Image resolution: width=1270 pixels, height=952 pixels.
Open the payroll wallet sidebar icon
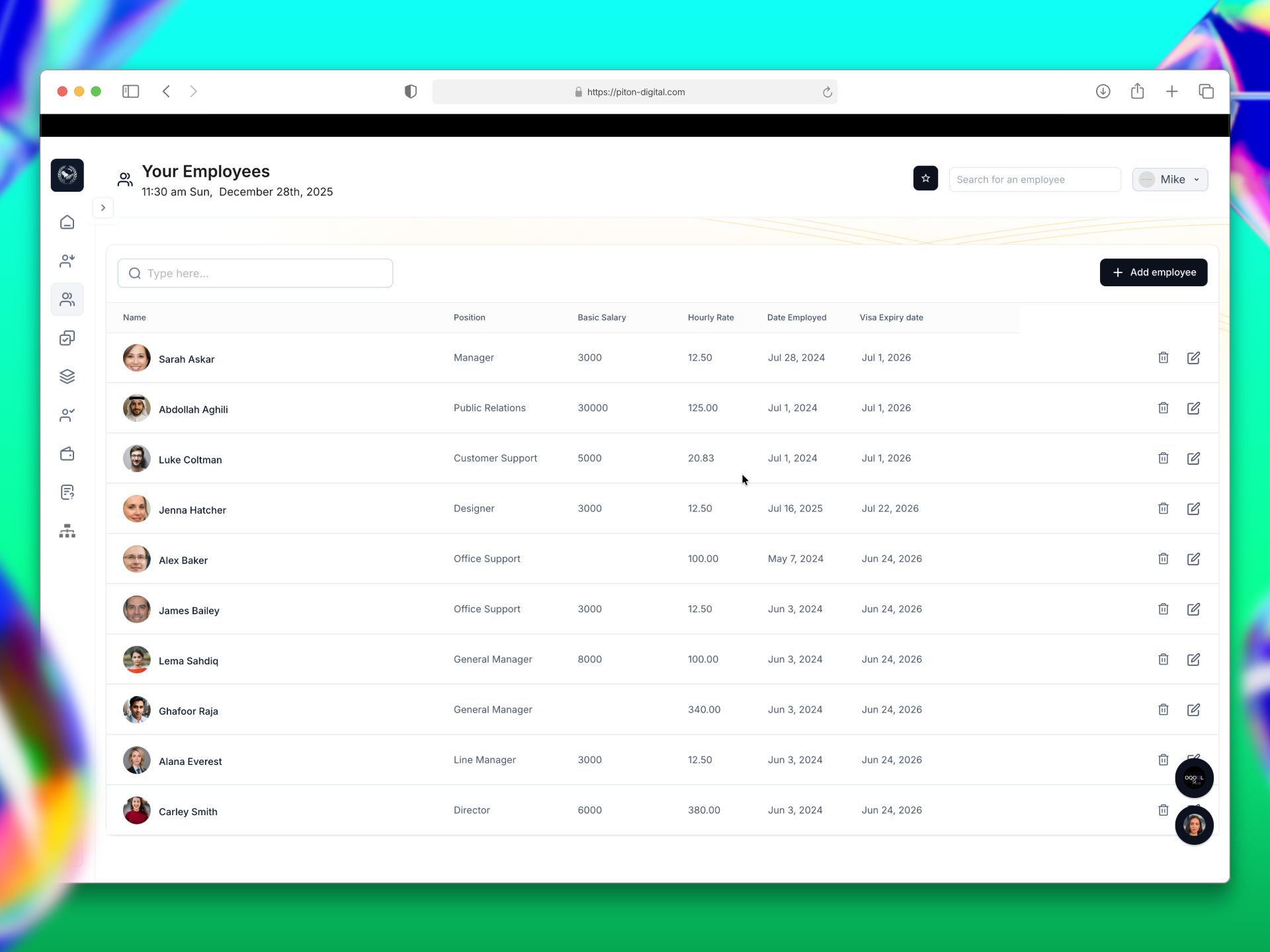[67, 454]
